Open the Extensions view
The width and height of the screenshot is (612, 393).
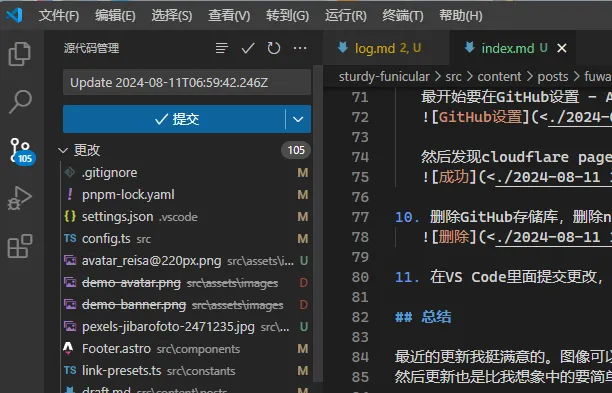tap(20, 246)
